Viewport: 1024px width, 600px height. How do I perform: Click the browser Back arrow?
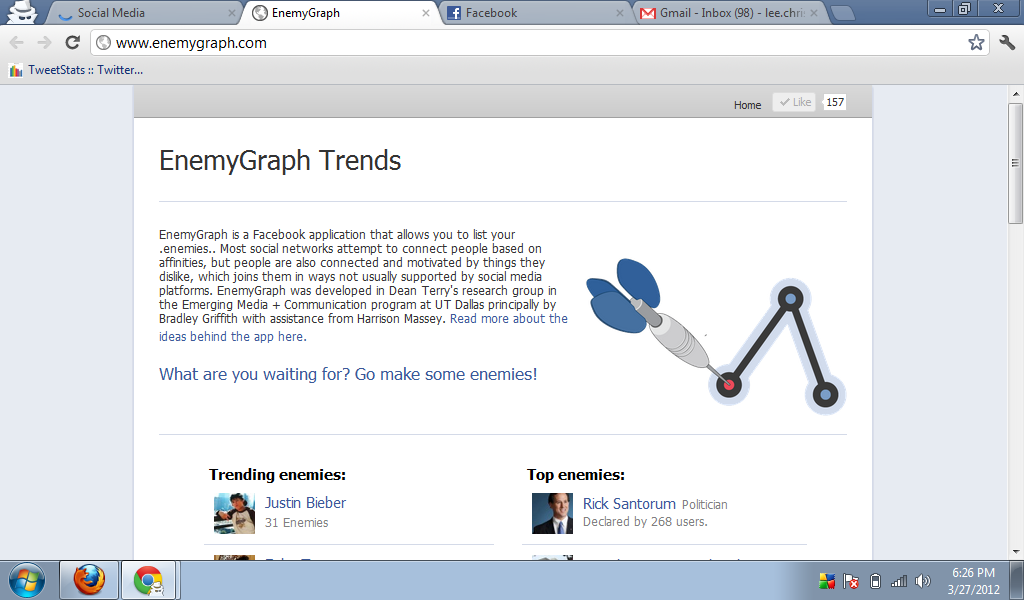pyautogui.click(x=17, y=43)
